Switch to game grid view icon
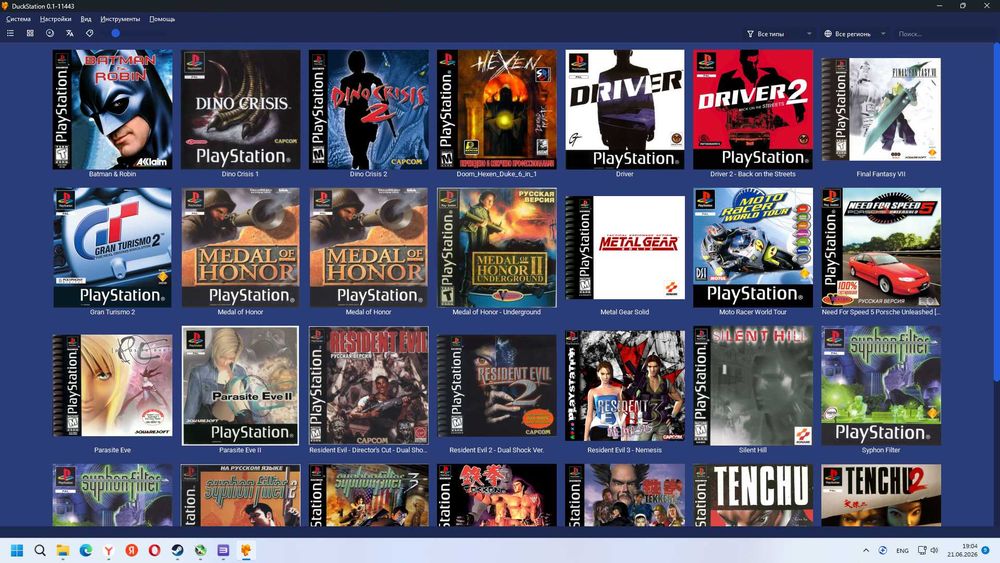This screenshot has width=1000, height=563. pyautogui.click(x=30, y=33)
